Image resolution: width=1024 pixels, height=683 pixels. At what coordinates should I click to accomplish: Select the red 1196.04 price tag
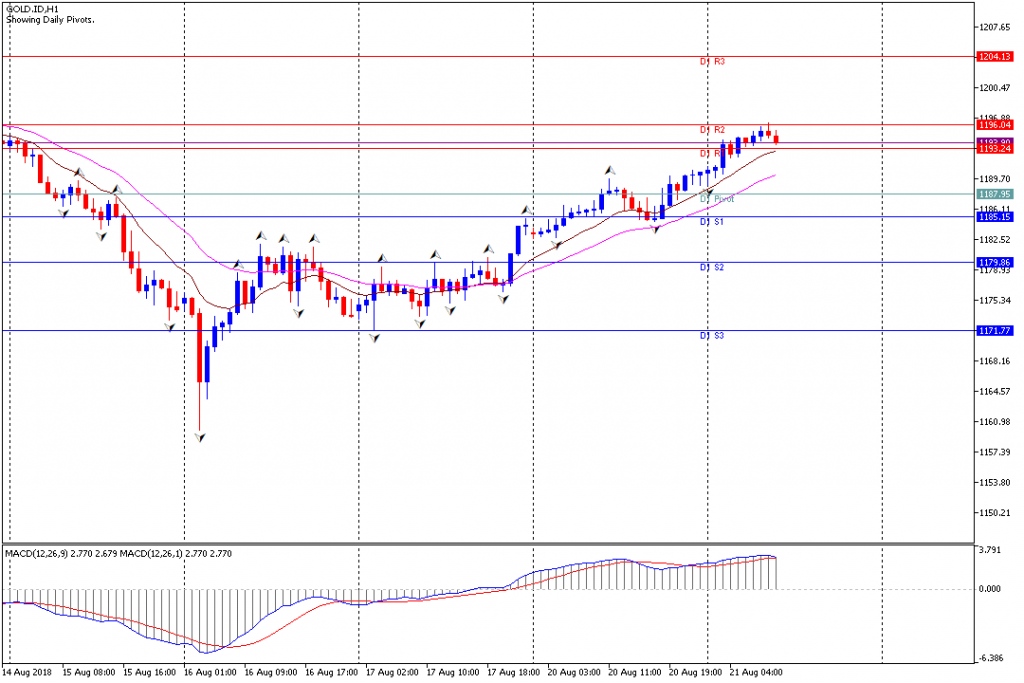pyautogui.click(x=995, y=125)
